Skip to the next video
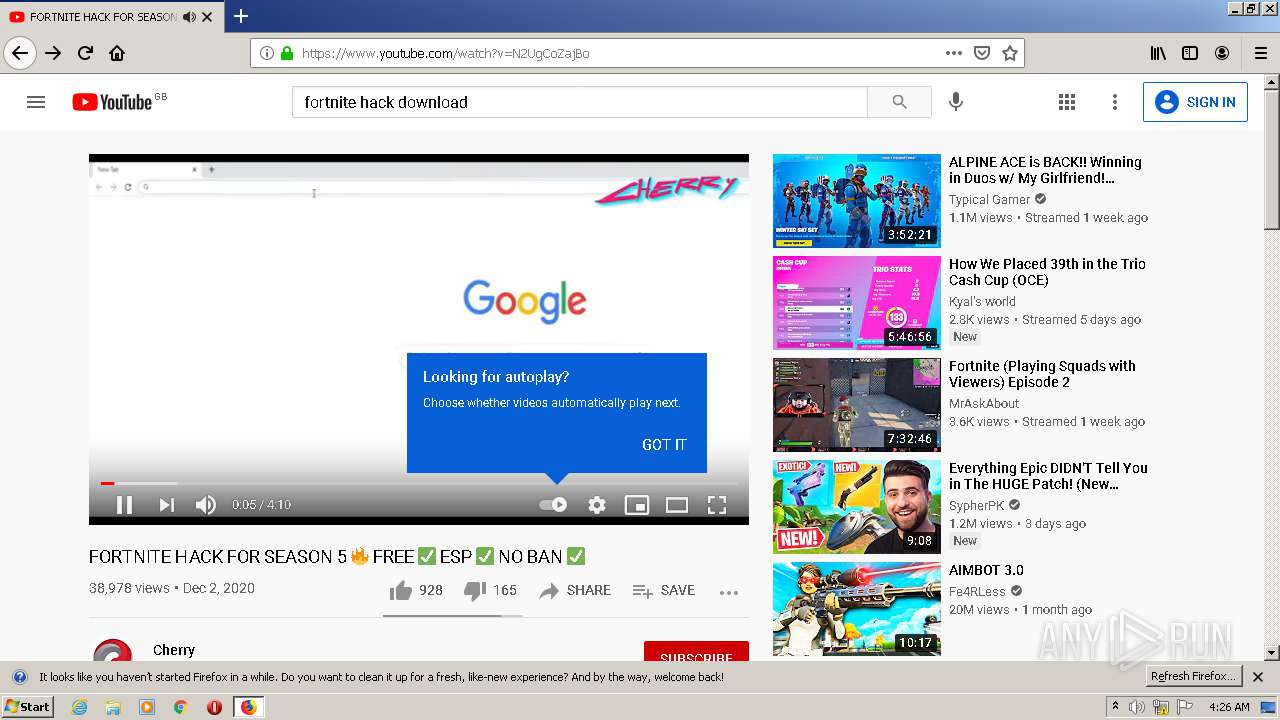This screenshot has width=1280, height=720. point(166,505)
